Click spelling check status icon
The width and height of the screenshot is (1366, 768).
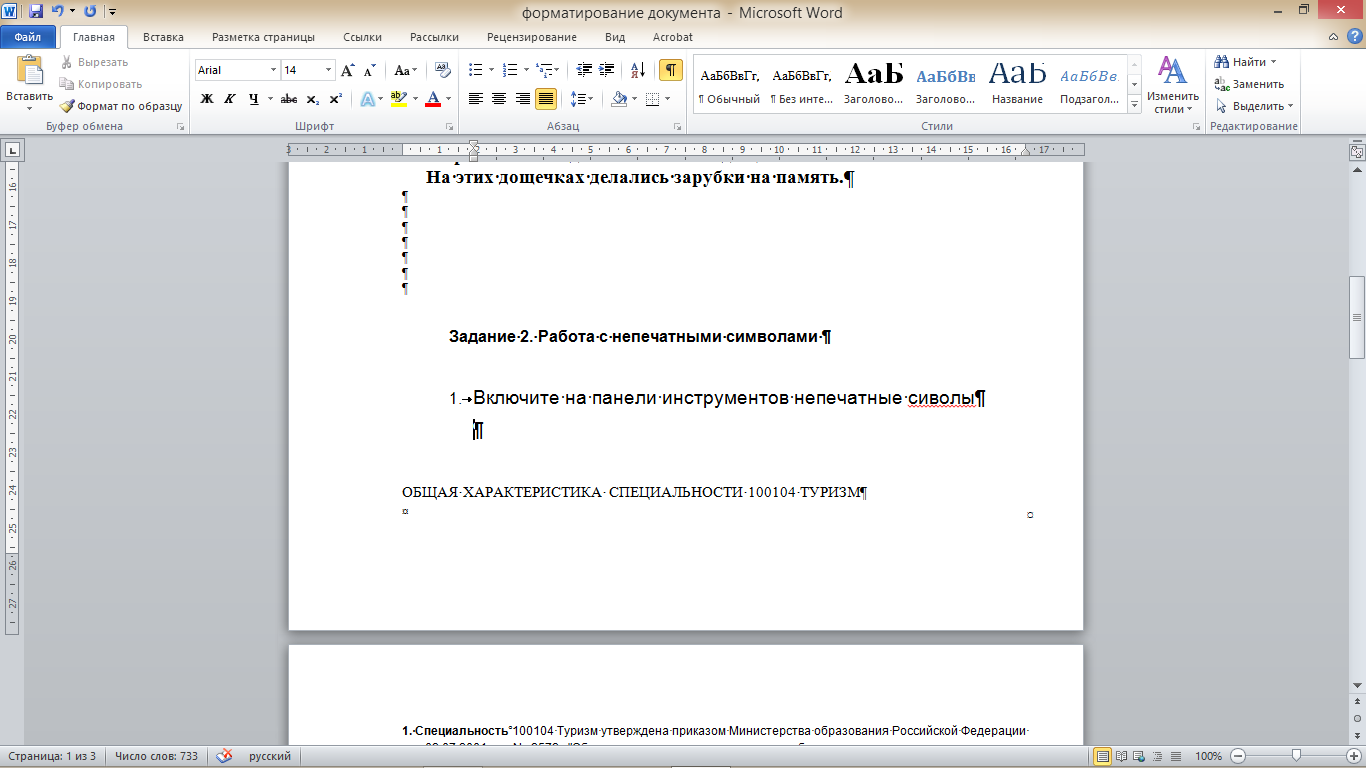click(225, 756)
